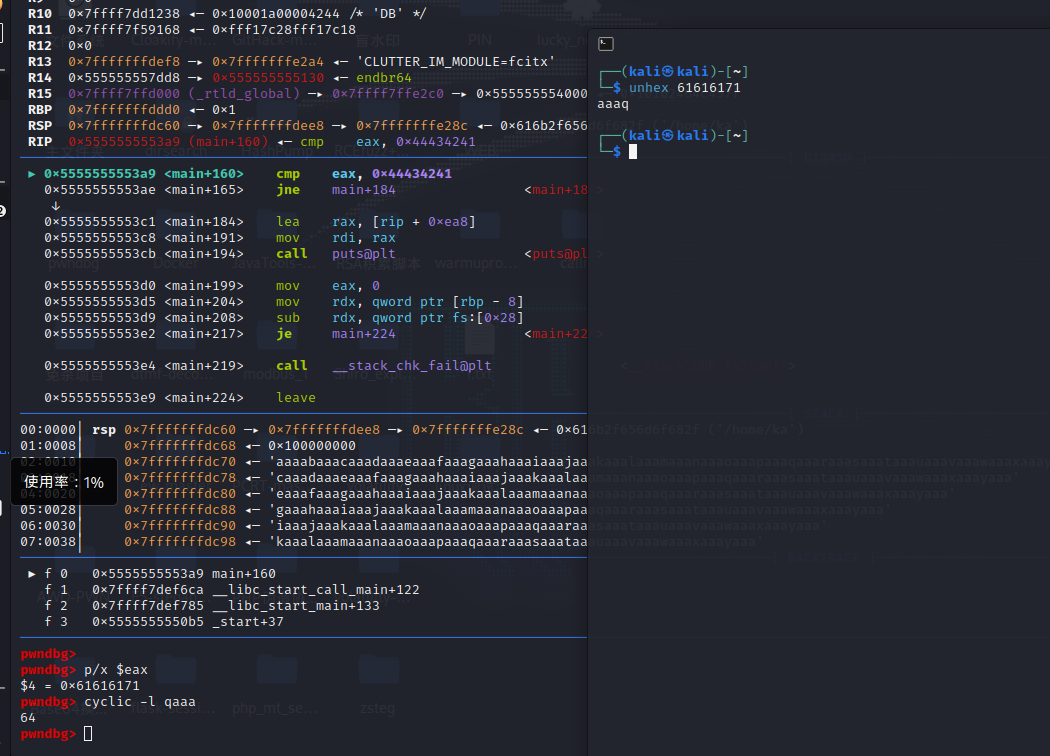1050x756 pixels.
Task: Click the $4 = 0x61616171 result line
Action: pos(80,686)
